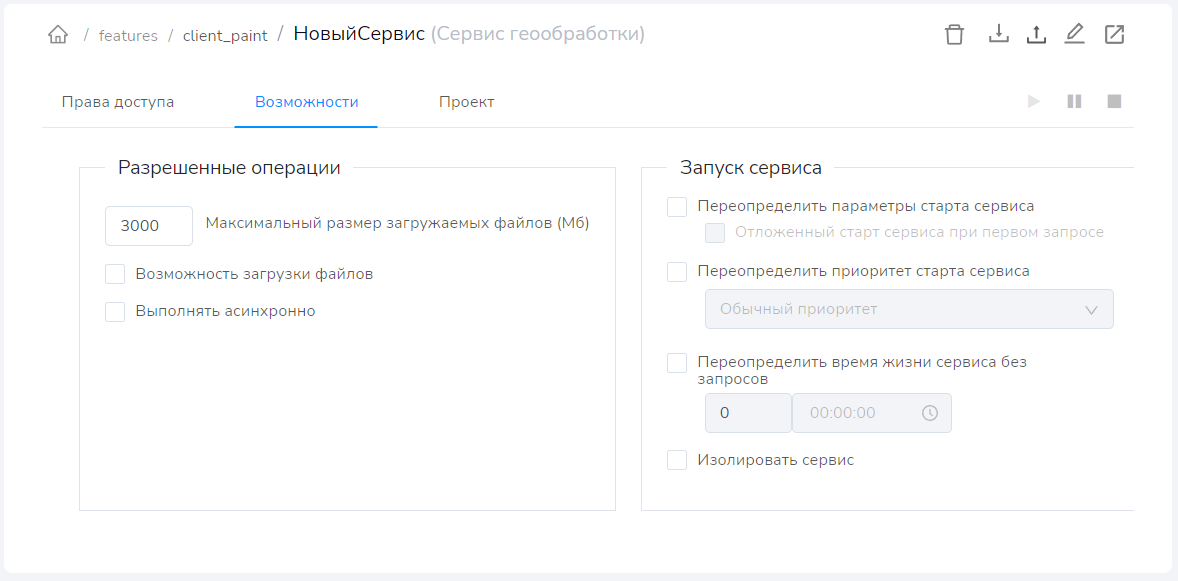This screenshot has height=581, width=1178.
Task: Start the service with play icon
Action: [x=1034, y=101]
